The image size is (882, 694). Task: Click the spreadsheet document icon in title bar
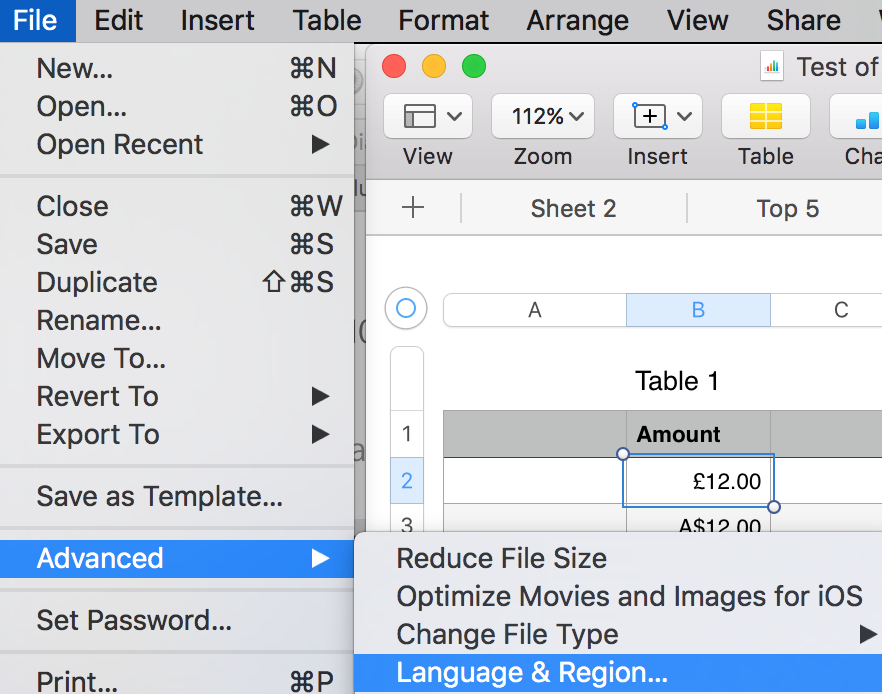[772, 67]
